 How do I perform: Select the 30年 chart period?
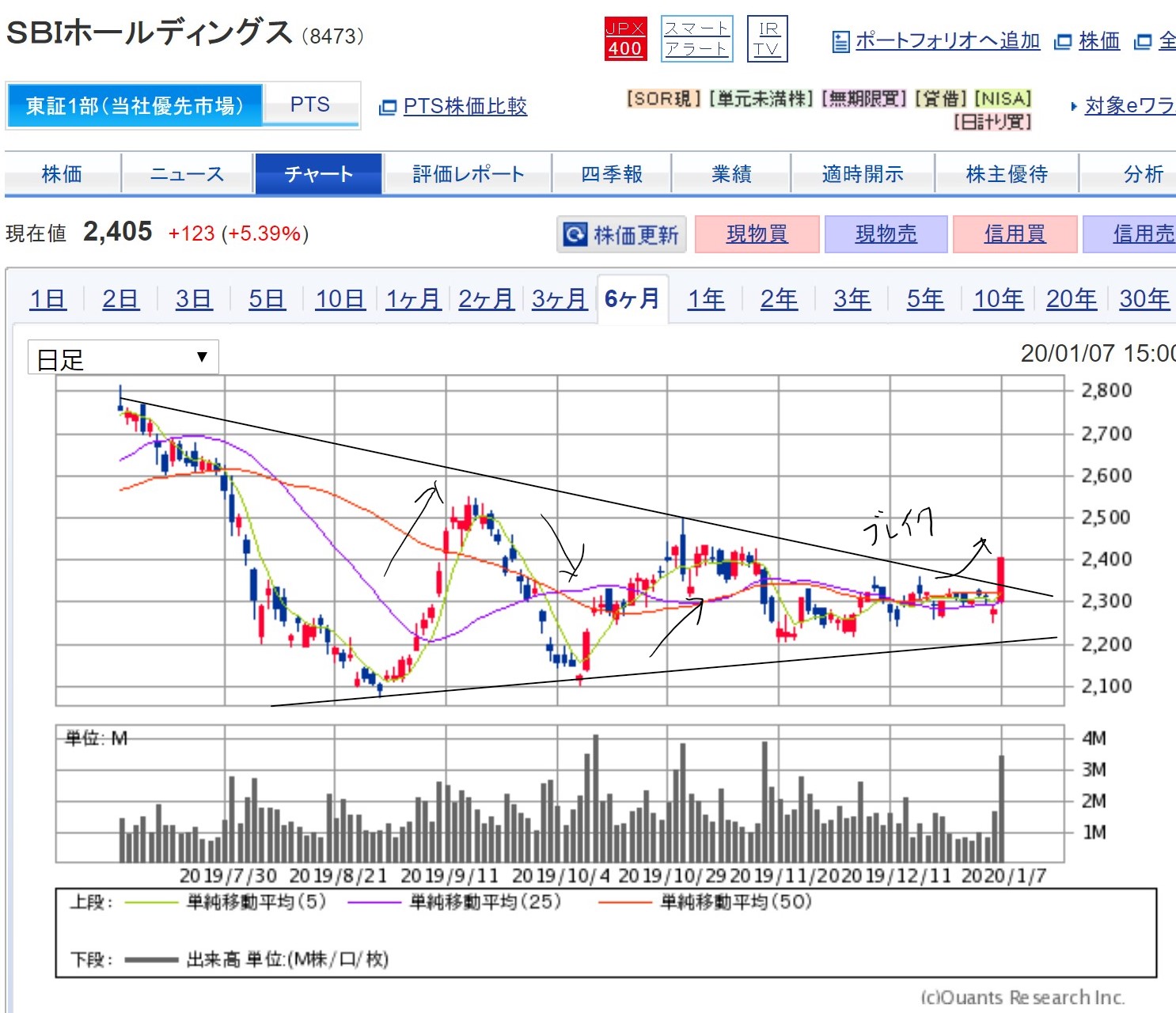tap(1144, 299)
